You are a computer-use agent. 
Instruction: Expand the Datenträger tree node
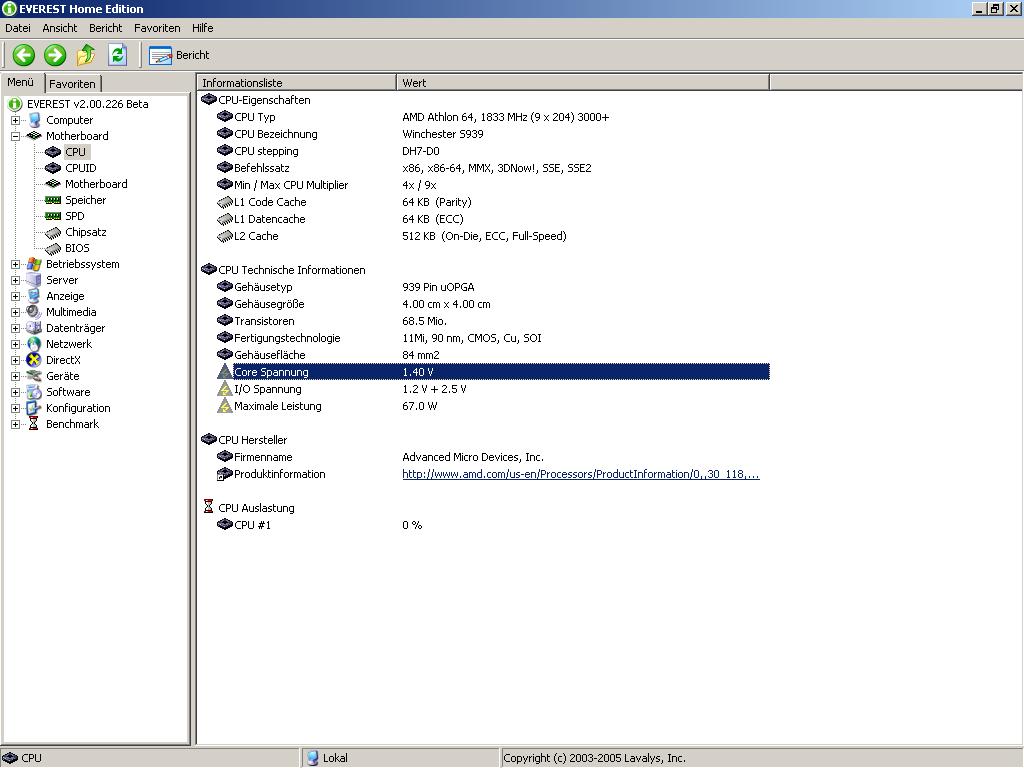16,328
